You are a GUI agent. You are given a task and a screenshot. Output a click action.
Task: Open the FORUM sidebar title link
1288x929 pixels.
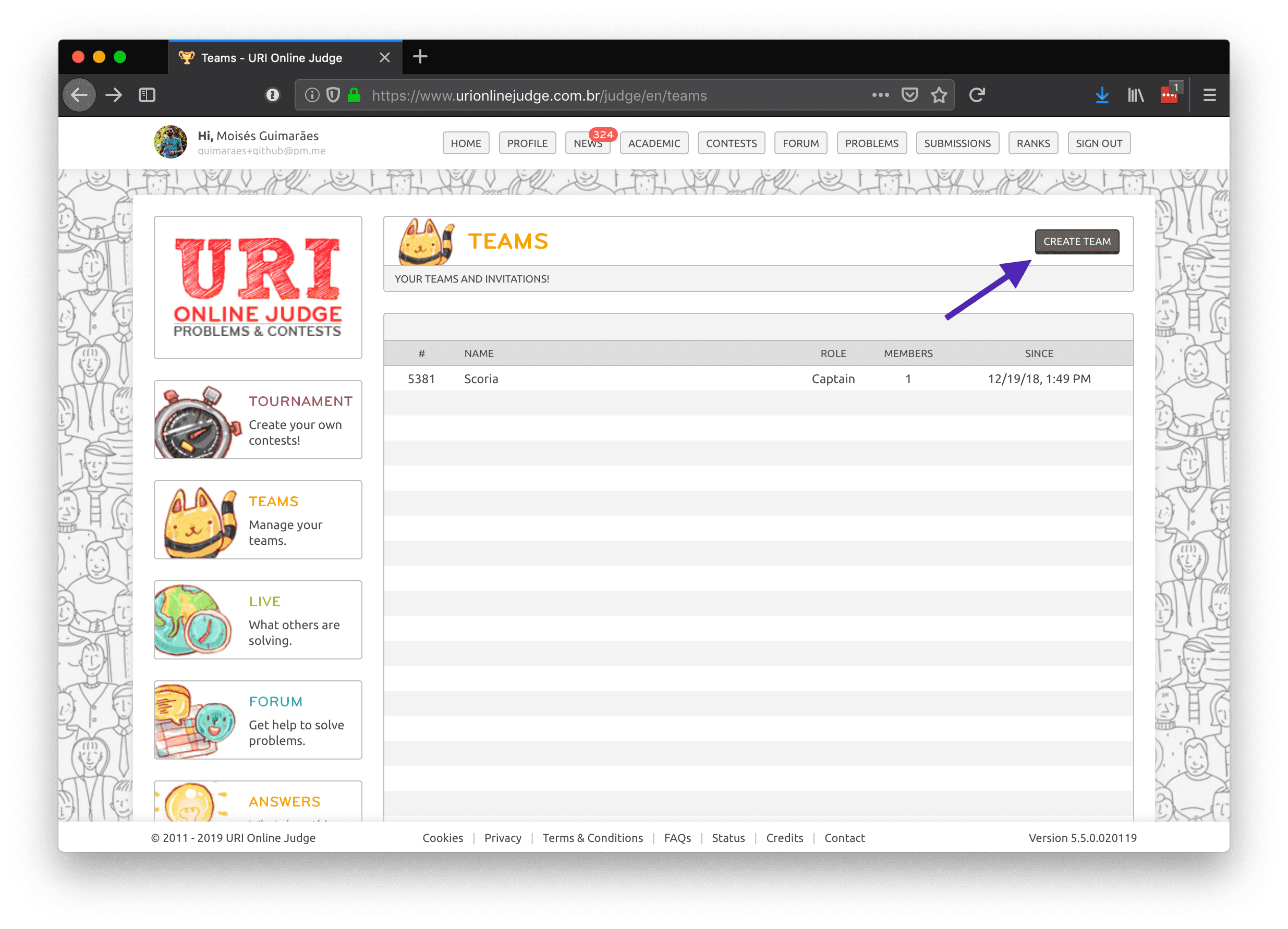click(275, 701)
